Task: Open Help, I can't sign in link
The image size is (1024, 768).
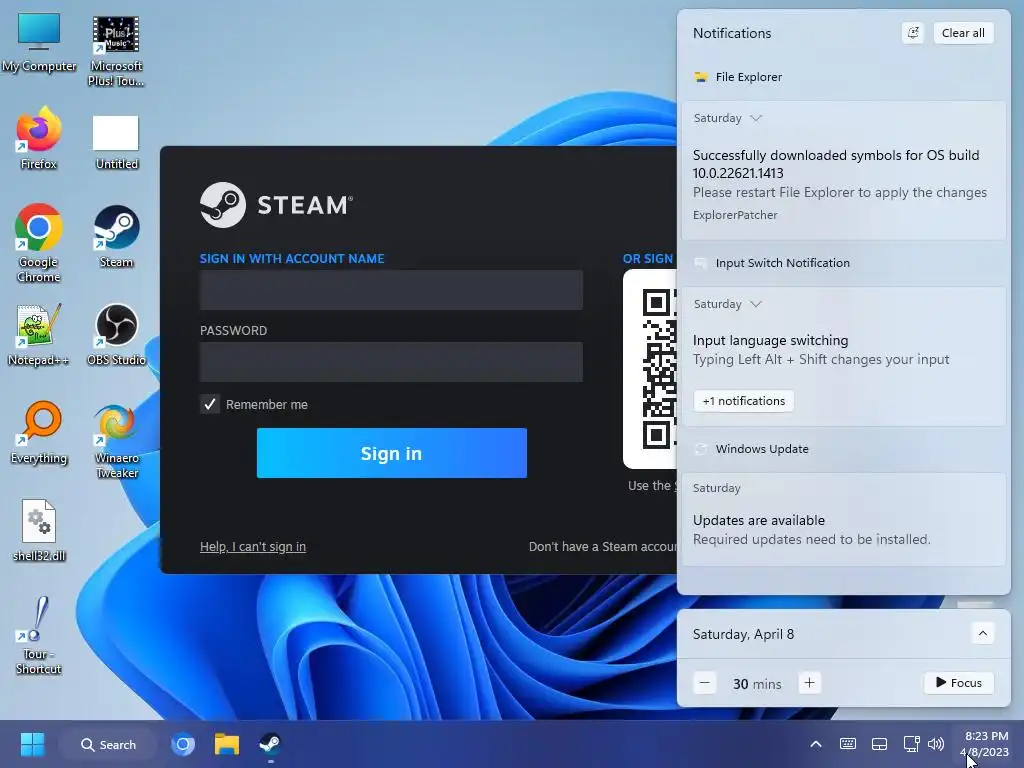Action: (253, 547)
